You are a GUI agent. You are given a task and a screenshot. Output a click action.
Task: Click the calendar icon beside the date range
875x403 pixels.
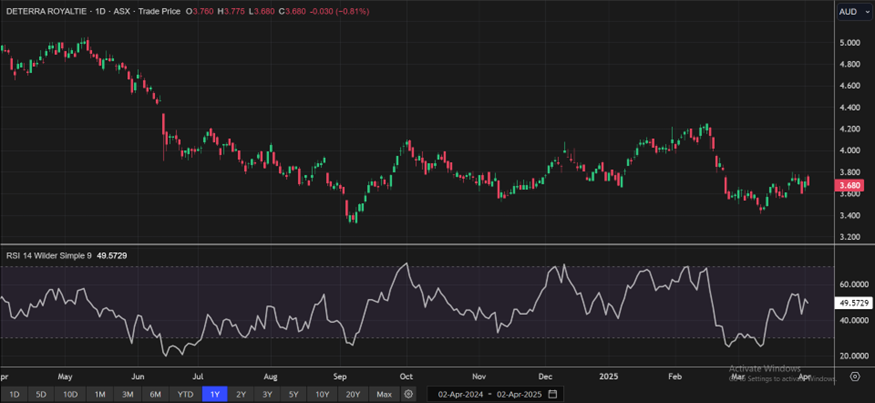[553, 394]
